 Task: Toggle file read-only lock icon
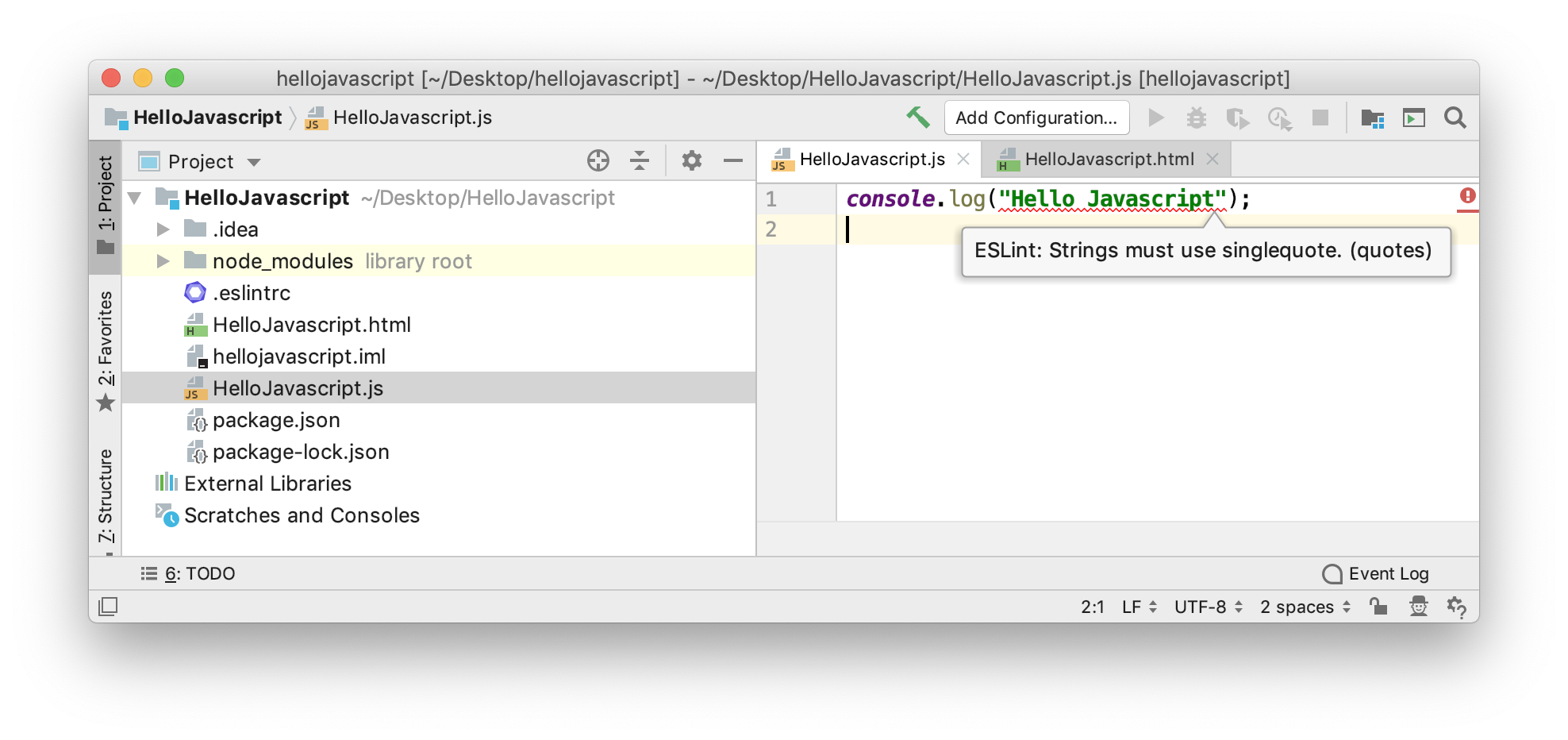[x=1378, y=607]
